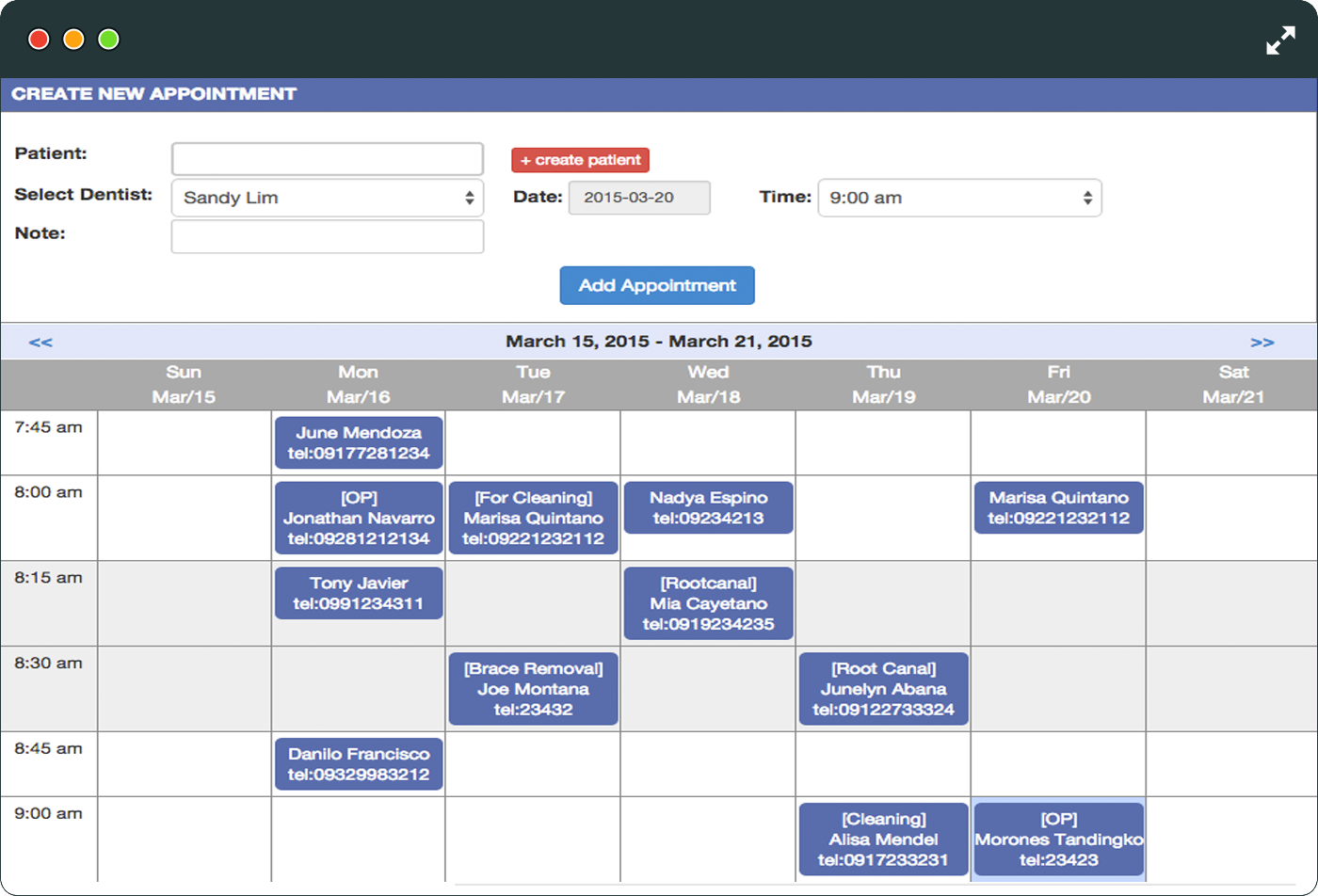
Task: Open Mia Cayetano Rootcanal appointment
Action: point(709,603)
